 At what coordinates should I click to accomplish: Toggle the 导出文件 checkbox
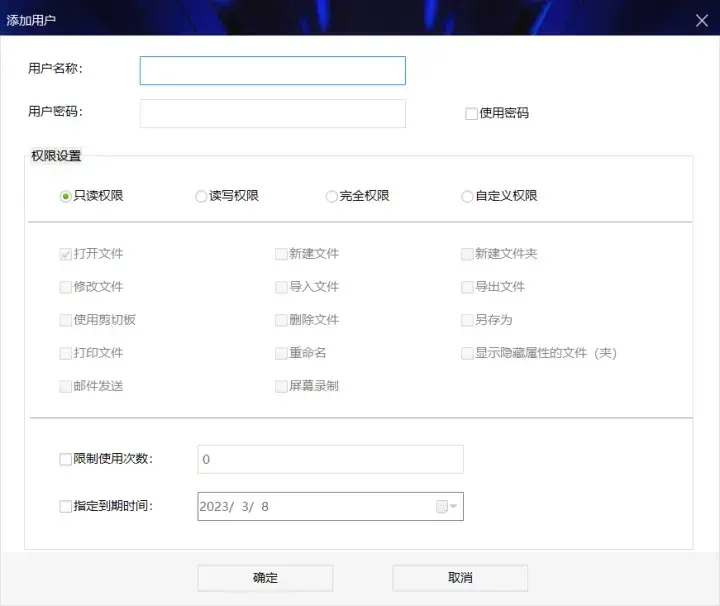467,287
